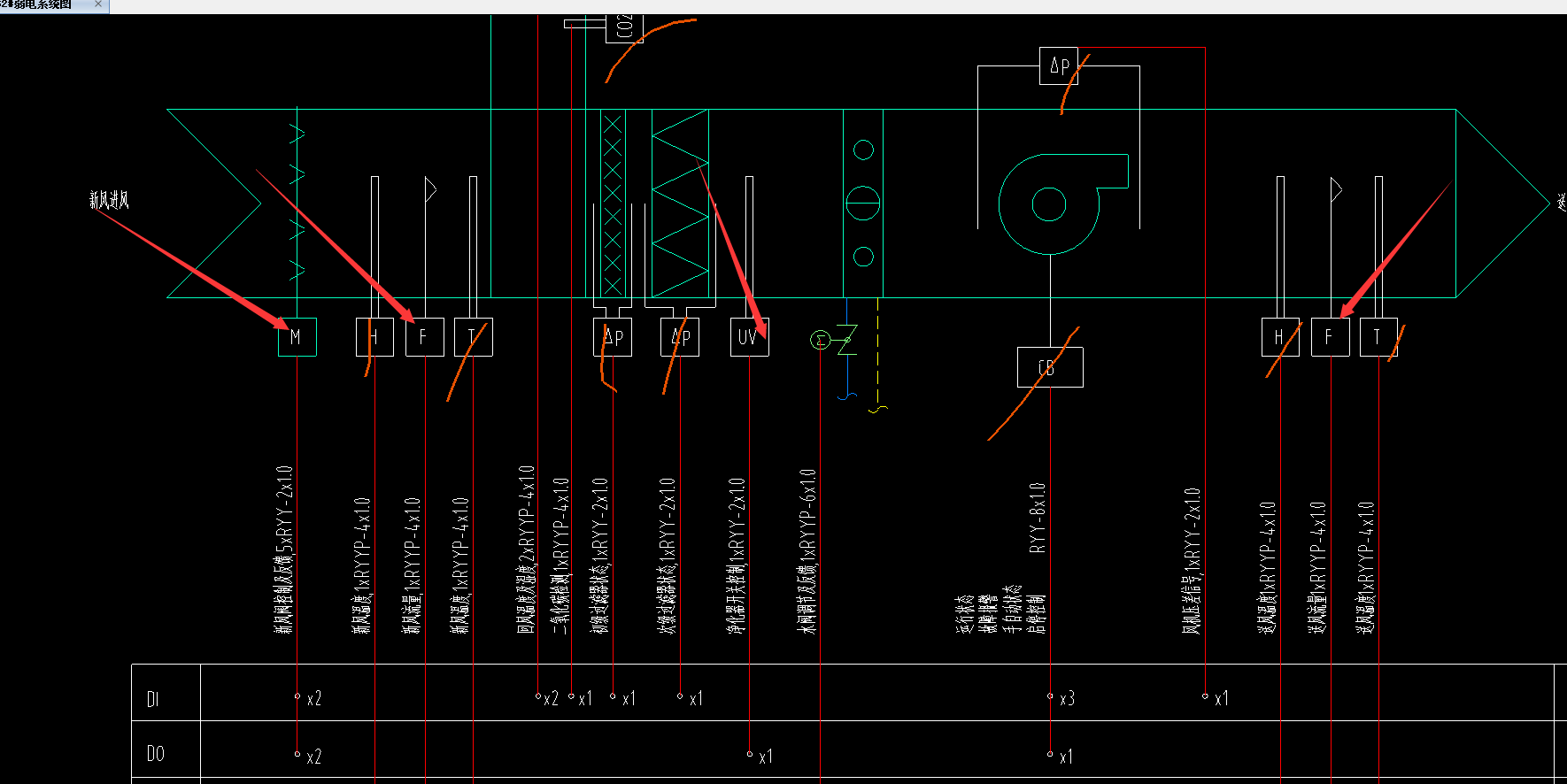Select the fresh air F flow sensor box
This screenshot has width=1567, height=784.
pyautogui.click(x=424, y=337)
